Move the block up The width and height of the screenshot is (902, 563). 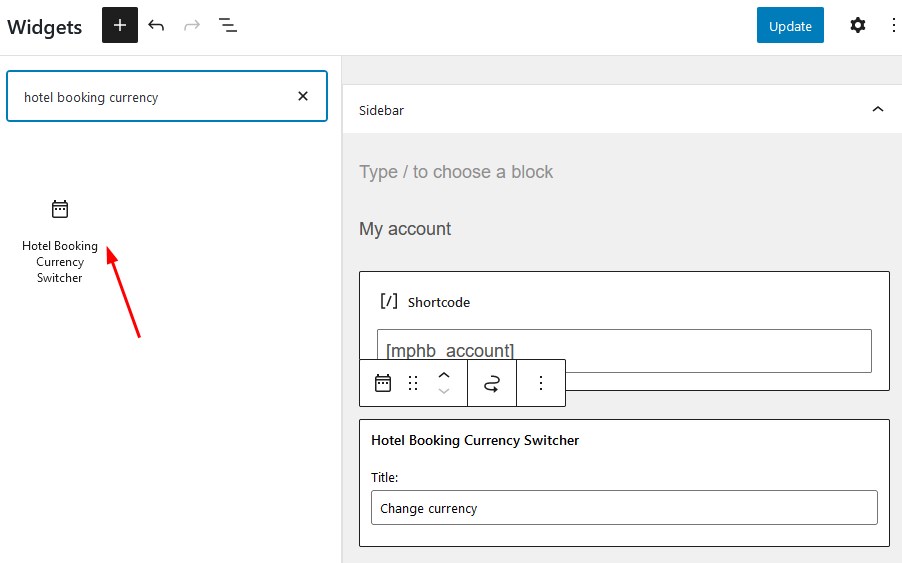444,375
